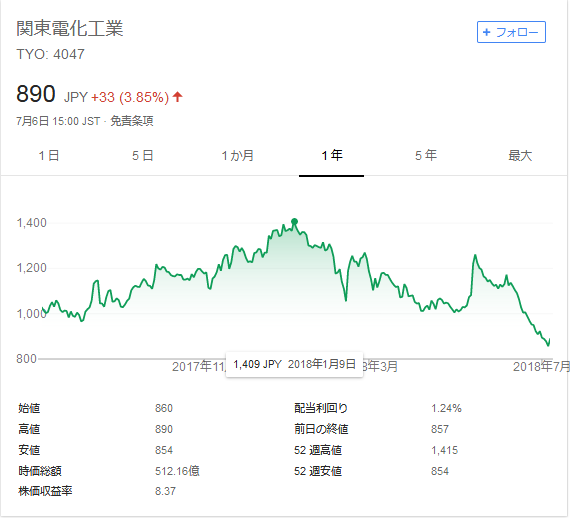This screenshot has height=518, width=577.
Task: Click the red up-arrow price change icon
Action: 177,97
